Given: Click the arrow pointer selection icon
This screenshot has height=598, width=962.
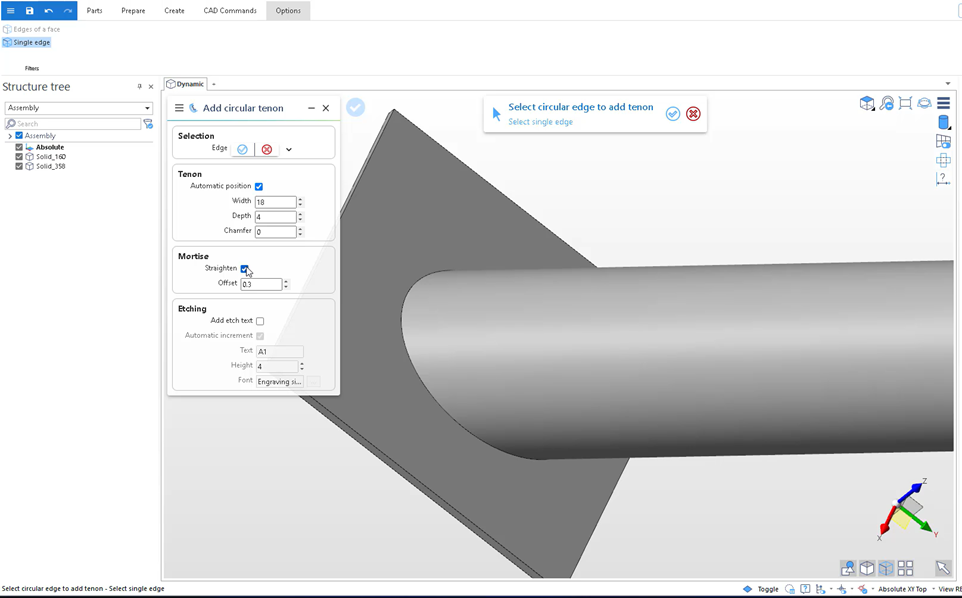Looking at the screenshot, I should [x=942, y=568].
